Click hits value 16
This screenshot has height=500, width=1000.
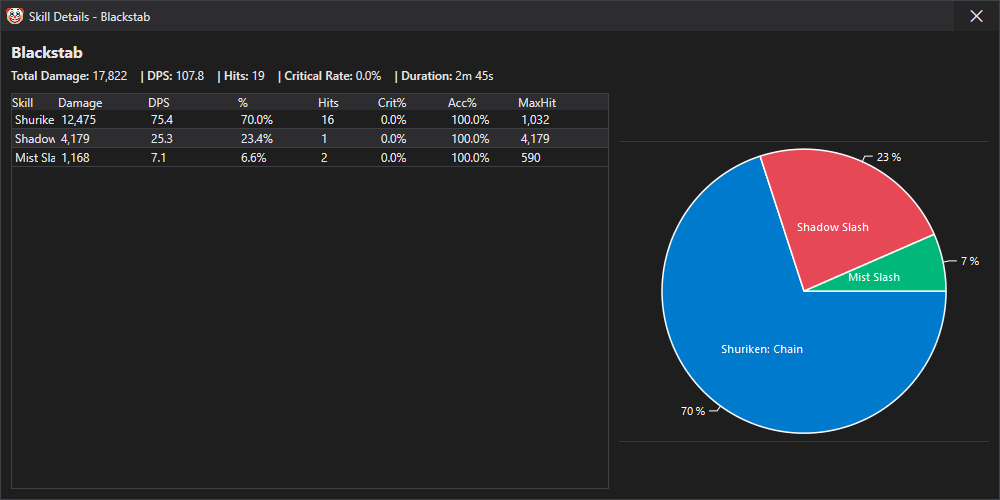[327, 119]
